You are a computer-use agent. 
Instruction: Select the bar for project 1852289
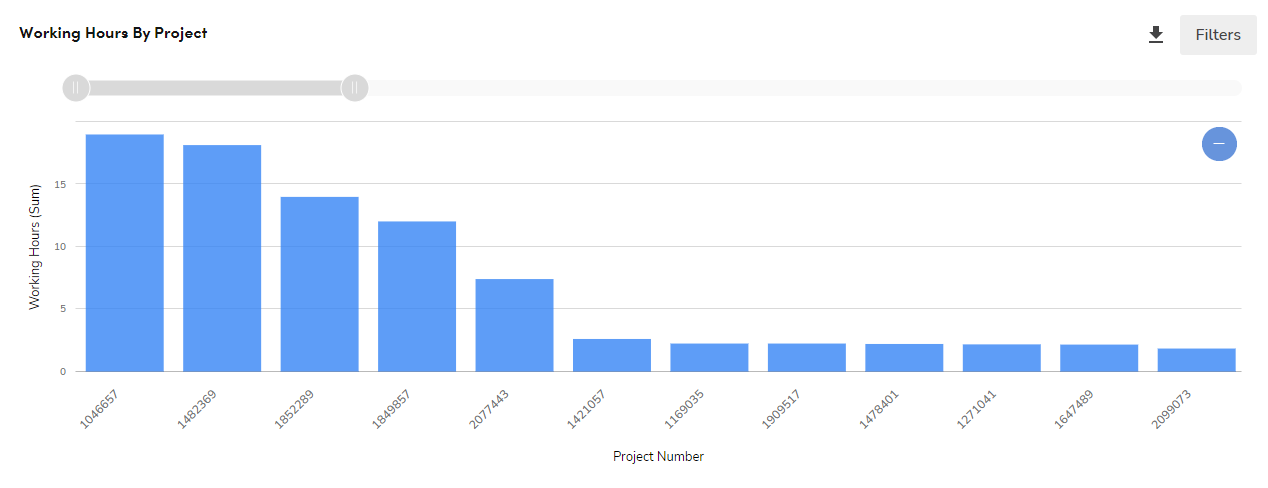[x=320, y=284]
